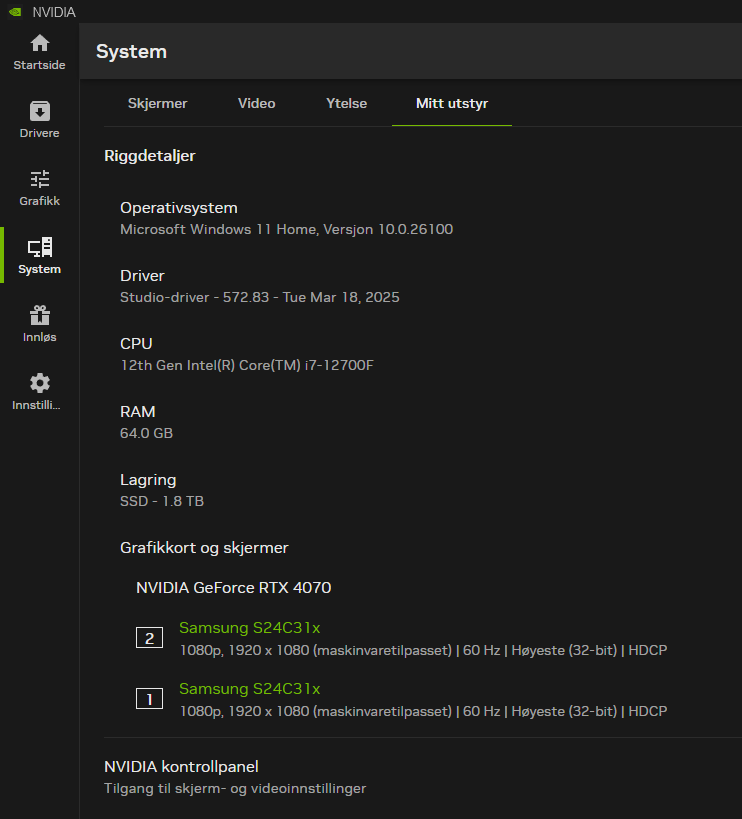742x819 pixels.
Task: Click the Studio-driver 572.83 version text
Action: (260, 297)
